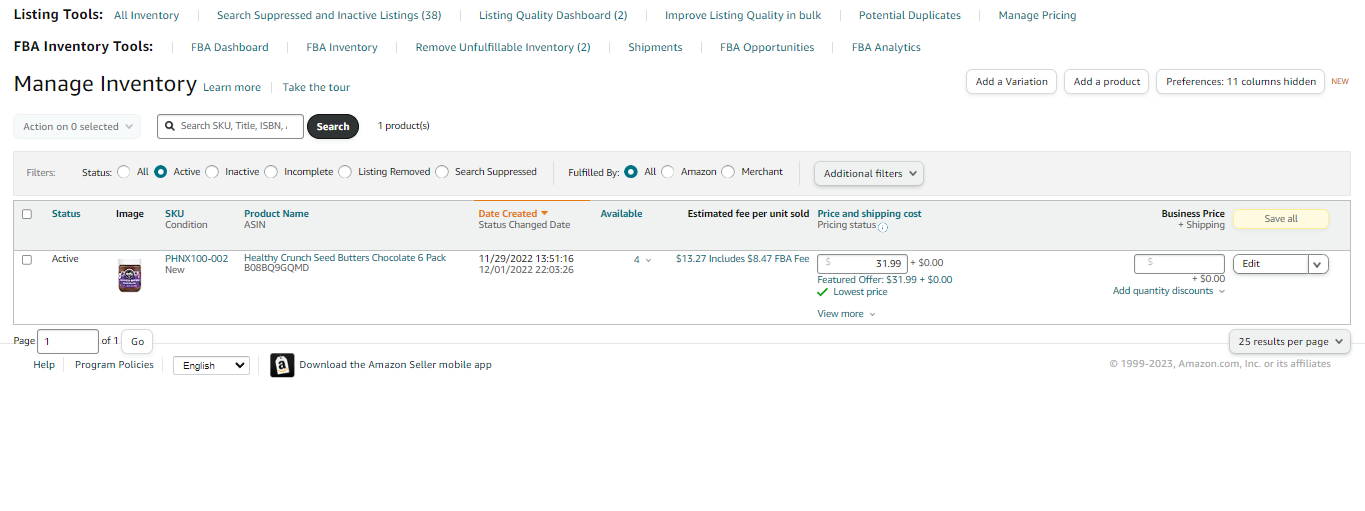Open All Inventory listing tool
Image resolution: width=1365 pixels, height=511 pixels.
click(x=147, y=15)
